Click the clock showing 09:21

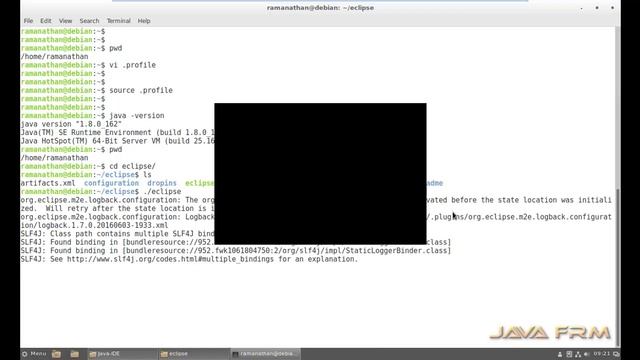pyautogui.click(x=602, y=354)
